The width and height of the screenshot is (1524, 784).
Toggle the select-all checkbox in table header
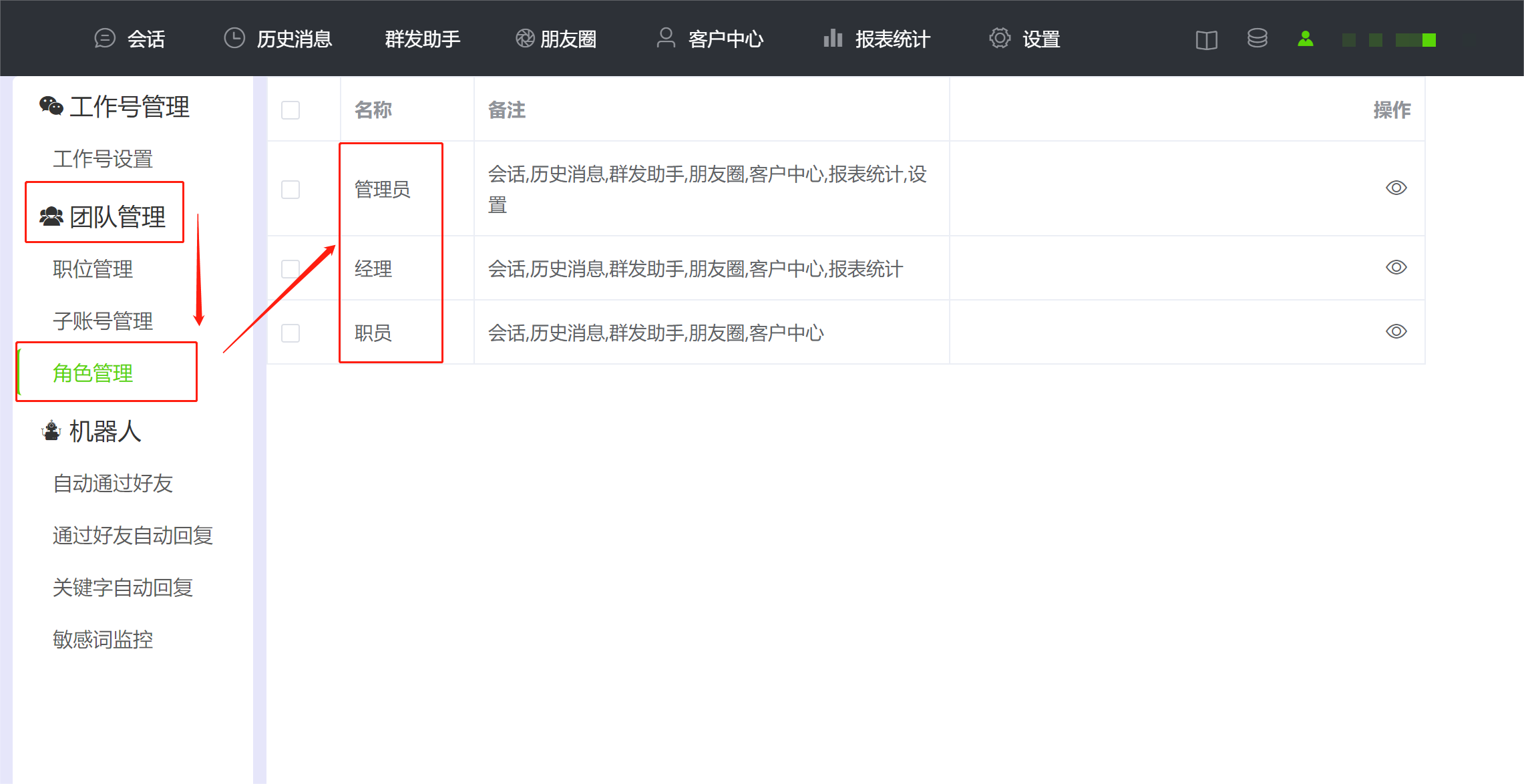coord(291,110)
